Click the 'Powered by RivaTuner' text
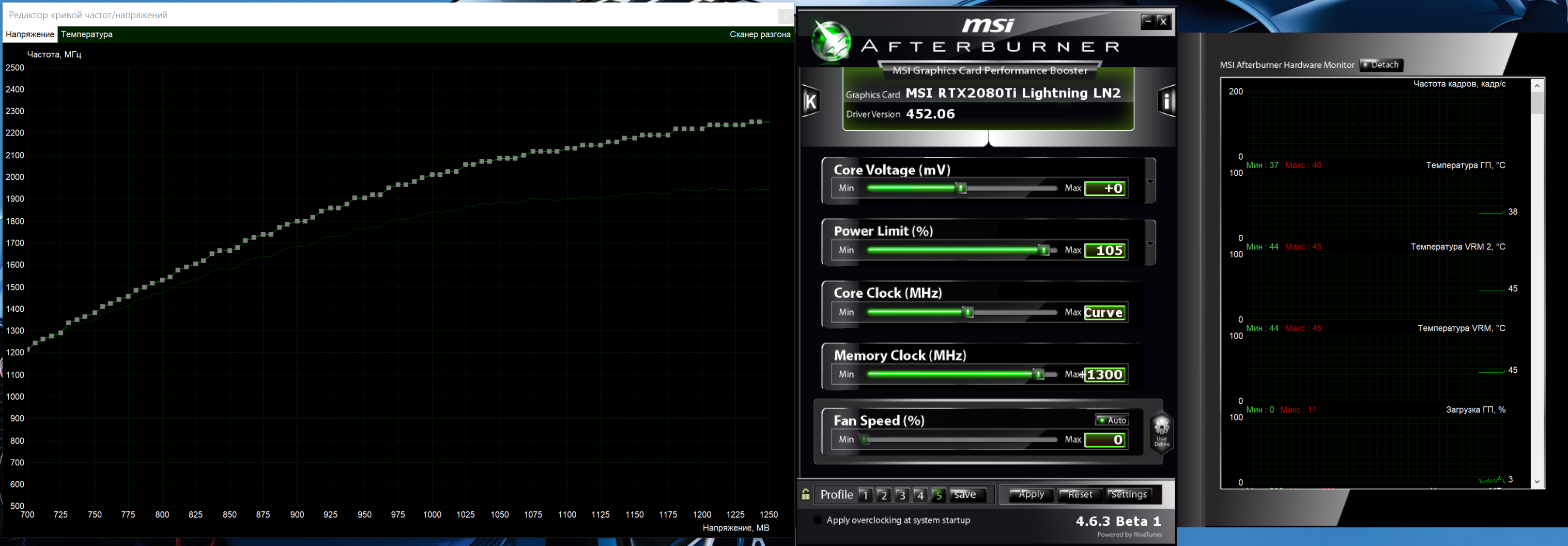 pos(1129,535)
